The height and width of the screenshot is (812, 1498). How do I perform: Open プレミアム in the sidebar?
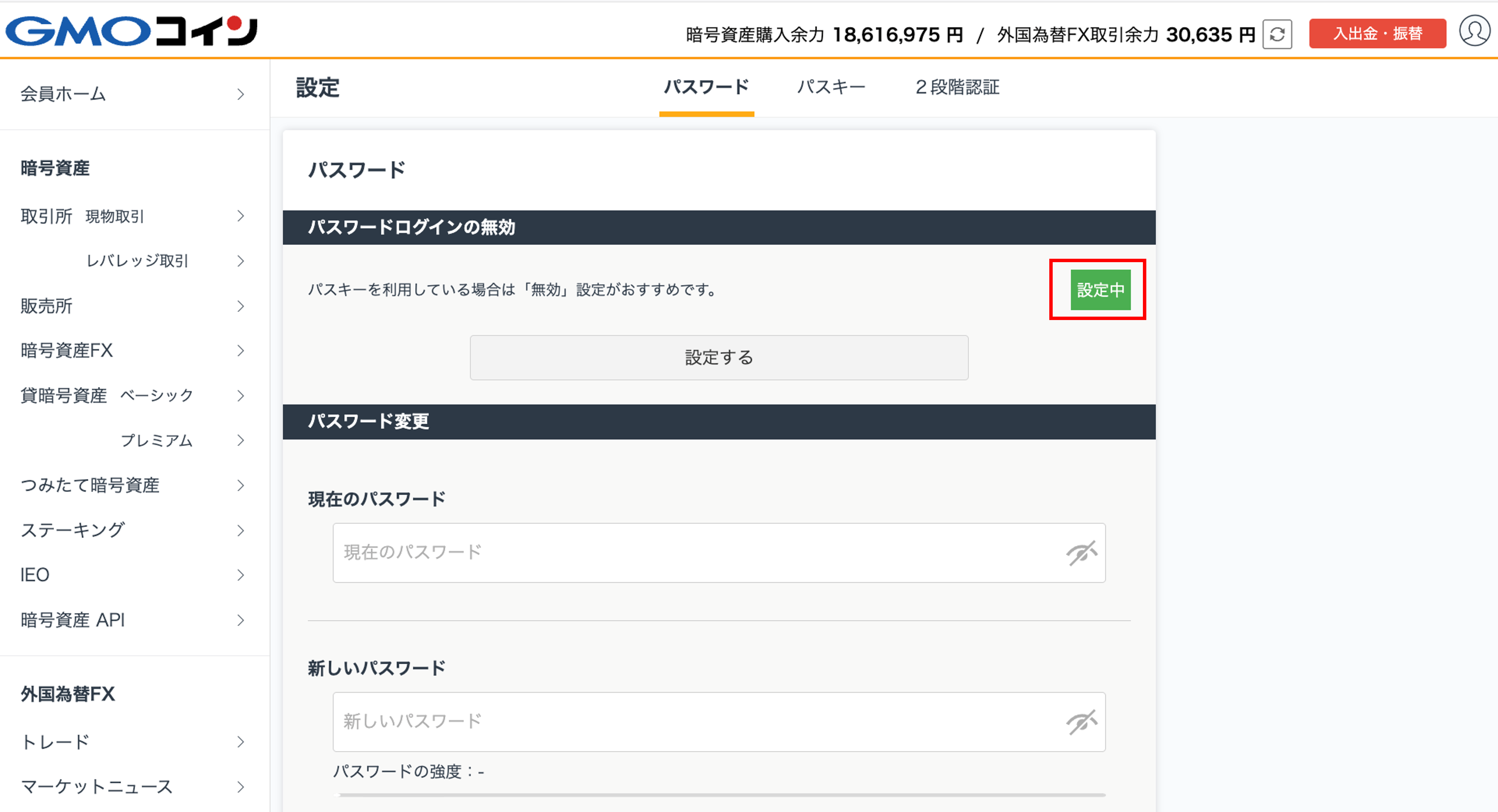tap(134, 440)
